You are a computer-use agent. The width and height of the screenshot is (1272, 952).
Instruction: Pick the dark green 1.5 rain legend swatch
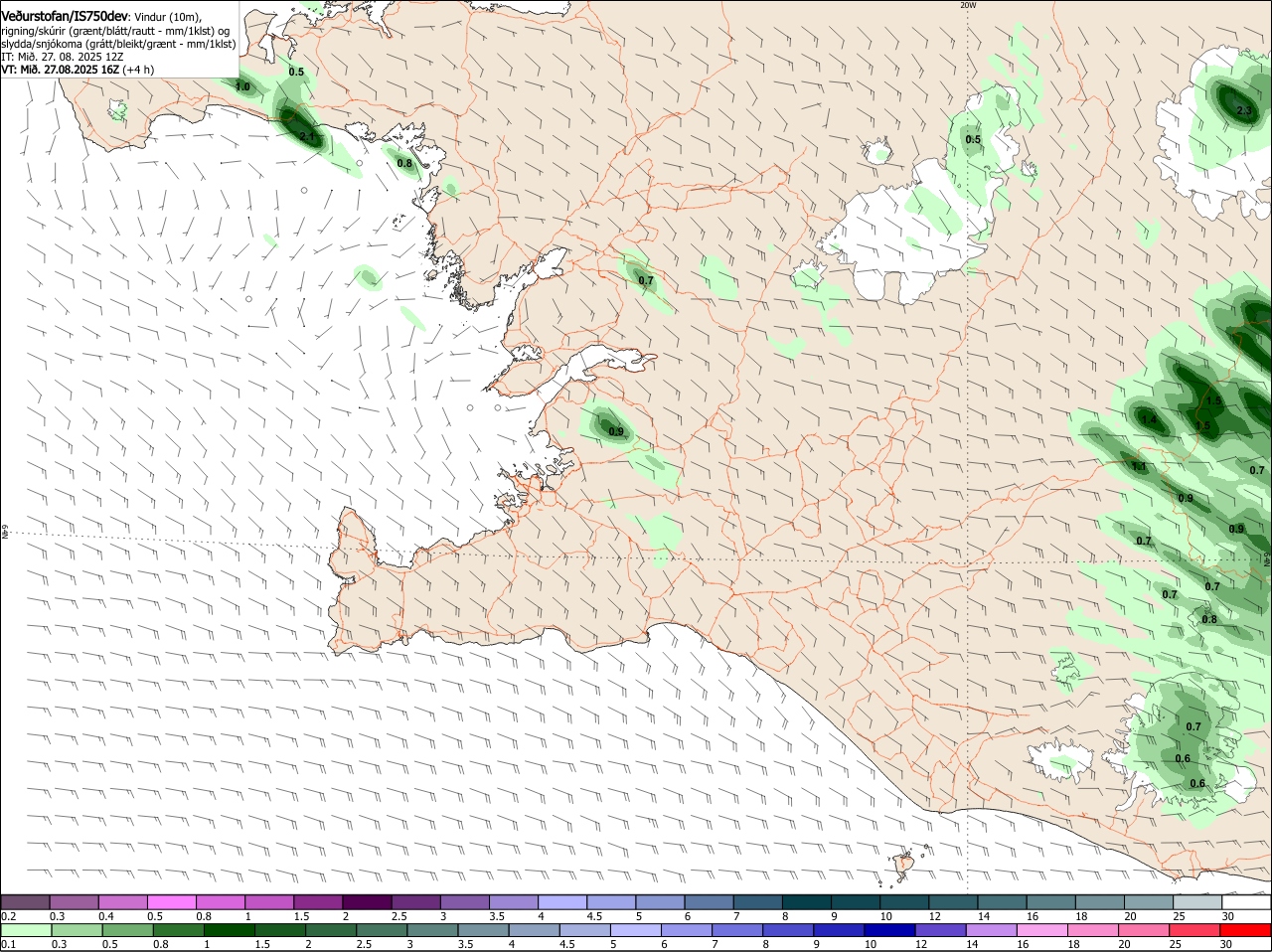point(280,930)
